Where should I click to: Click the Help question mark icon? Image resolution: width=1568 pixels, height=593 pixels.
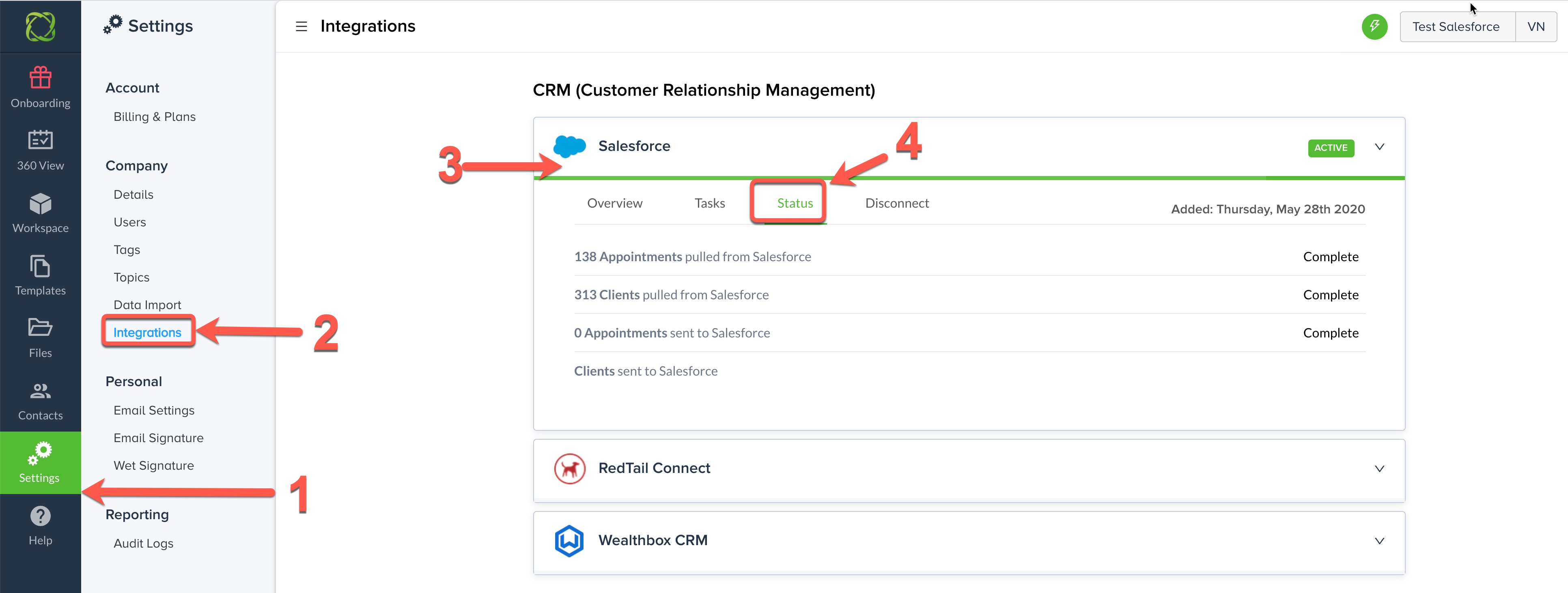coord(40,516)
